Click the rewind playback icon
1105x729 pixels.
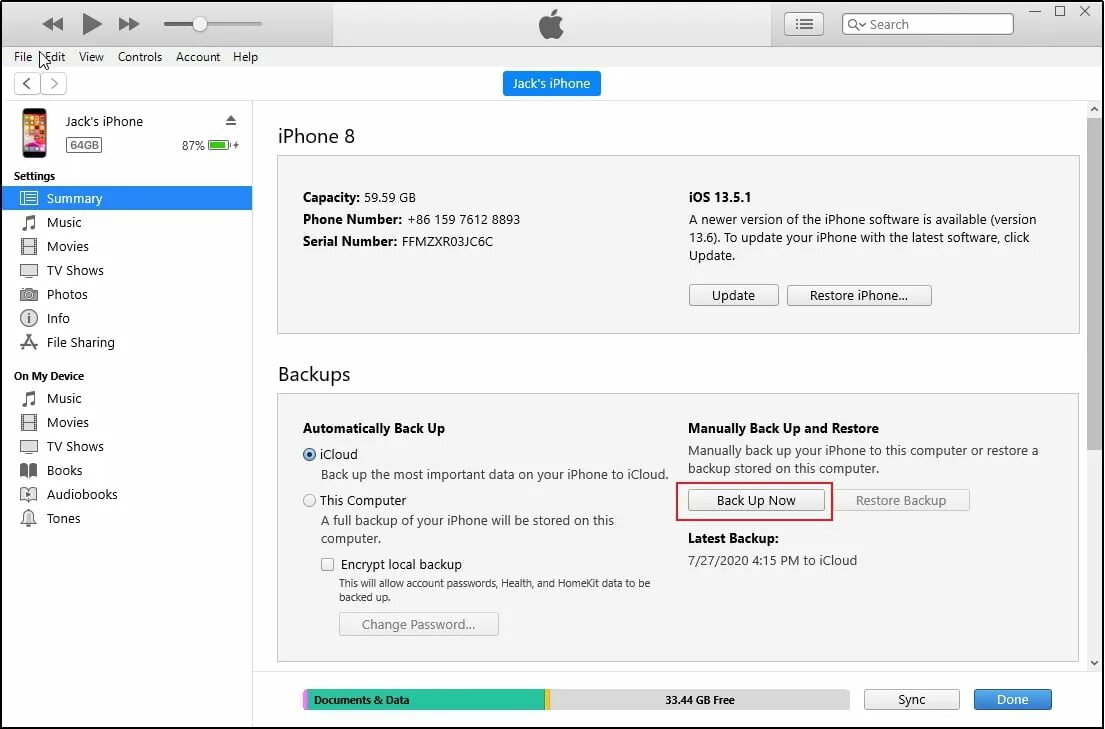53,24
